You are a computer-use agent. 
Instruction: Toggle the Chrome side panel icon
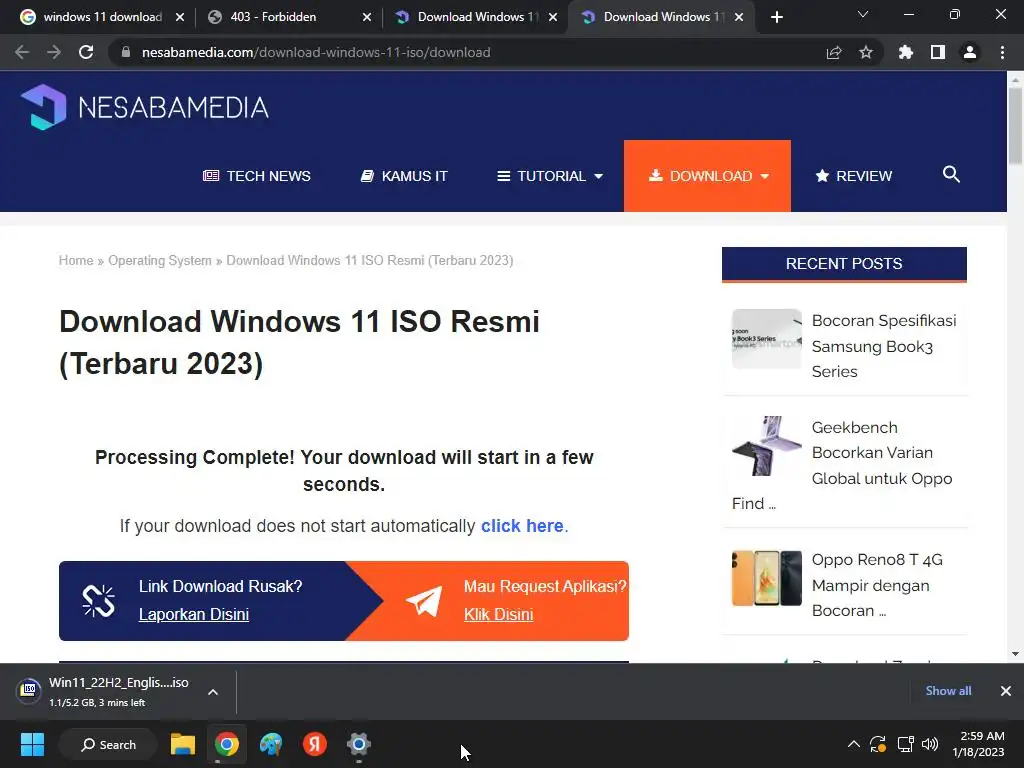(938, 52)
